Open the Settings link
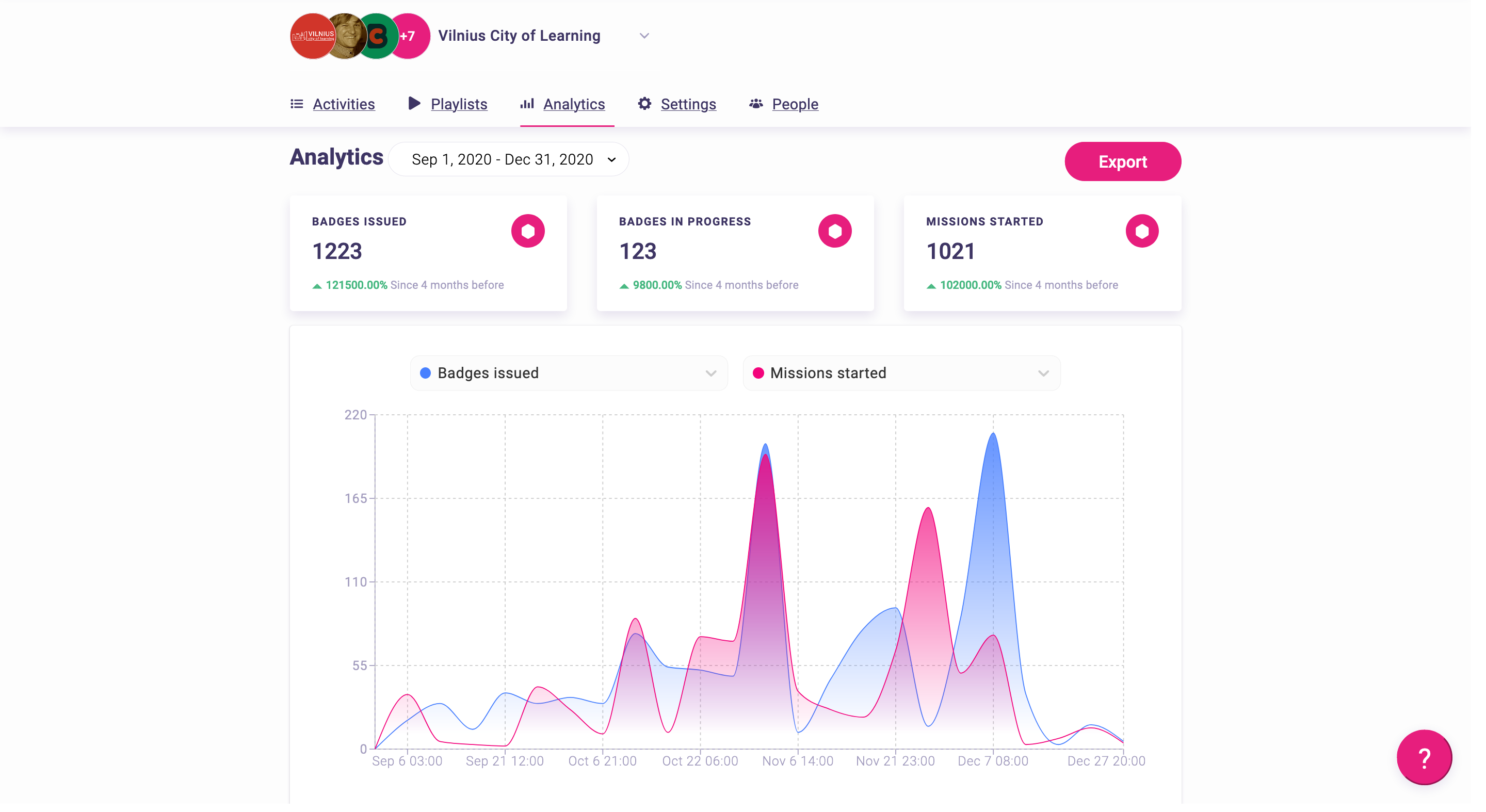This screenshot has height=812, width=1486. pyautogui.click(x=688, y=104)
